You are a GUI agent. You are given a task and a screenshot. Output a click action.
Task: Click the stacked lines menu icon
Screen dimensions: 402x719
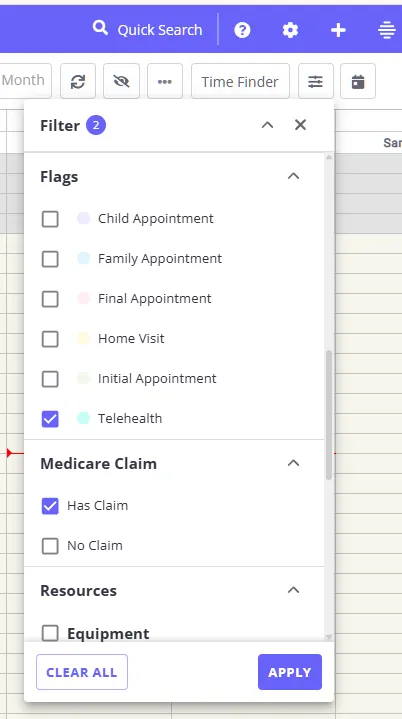(x=387, y=30)
